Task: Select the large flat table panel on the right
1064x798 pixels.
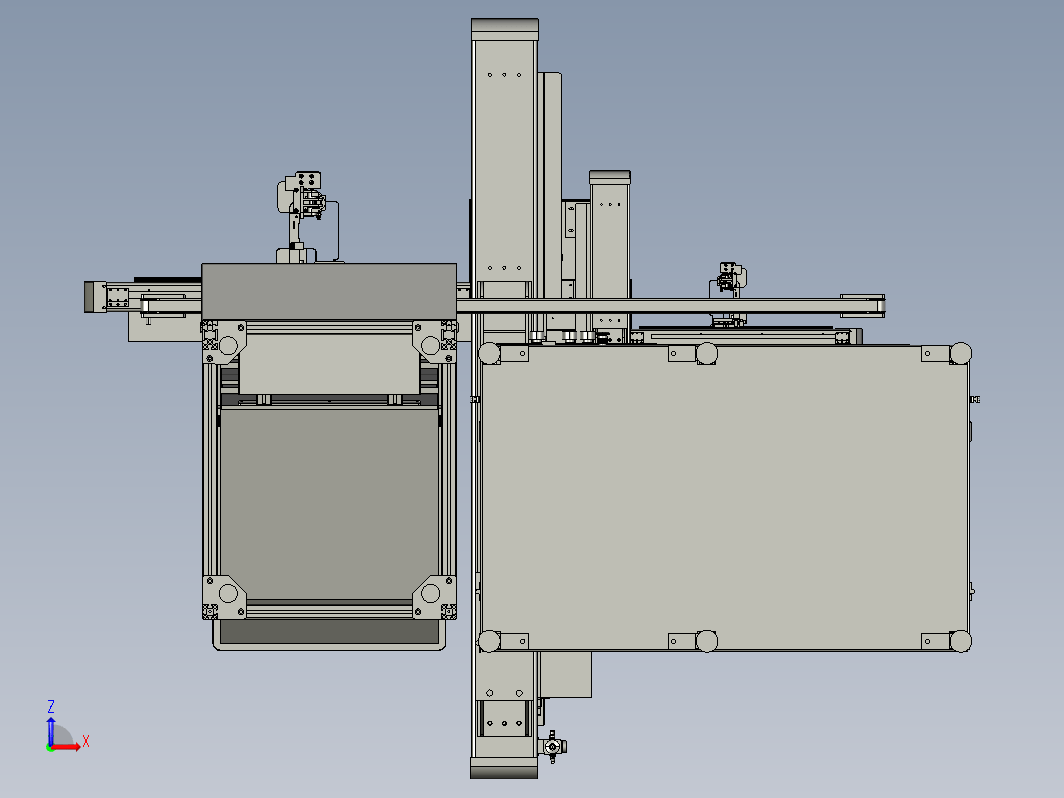Action: (x=725, y=497)
